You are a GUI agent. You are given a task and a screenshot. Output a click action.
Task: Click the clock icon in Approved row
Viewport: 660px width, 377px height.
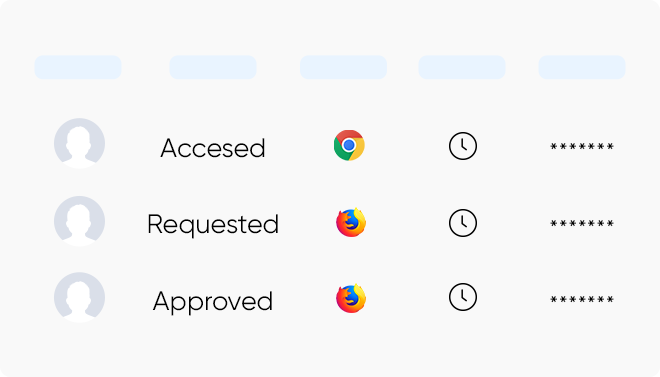pyautogui.click(x=463, y=297)
